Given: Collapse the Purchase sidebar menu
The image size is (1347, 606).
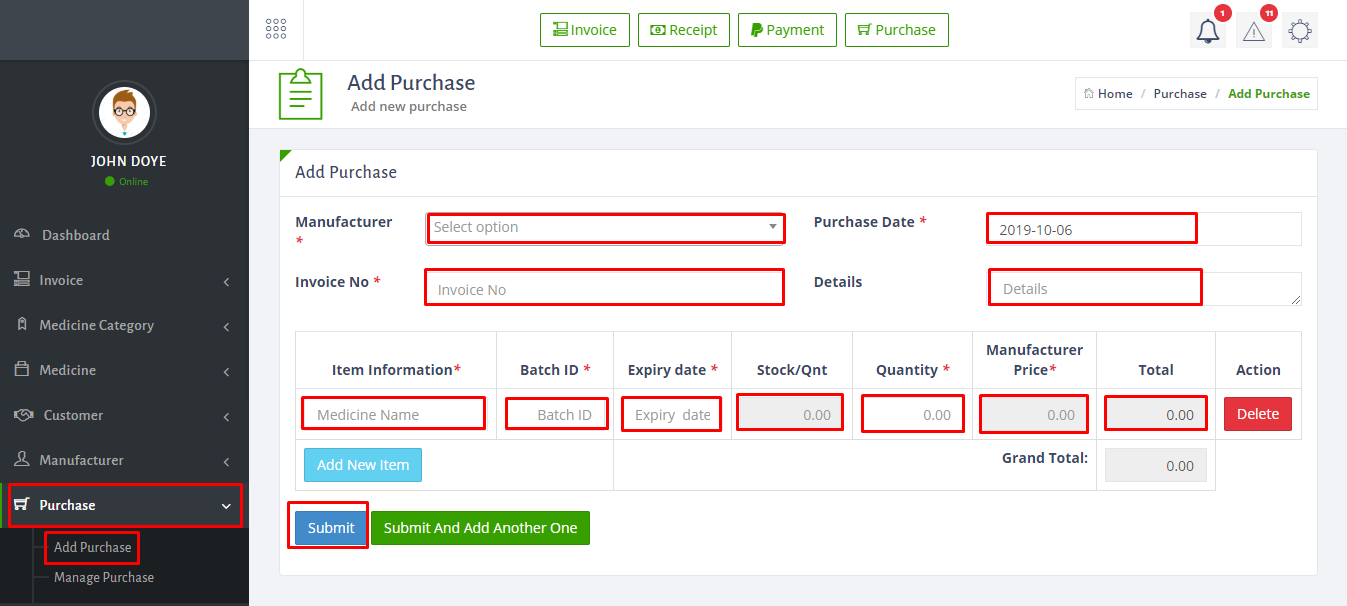Looking at the screenshot, I should pyautogui.click(x=124, y=505).
